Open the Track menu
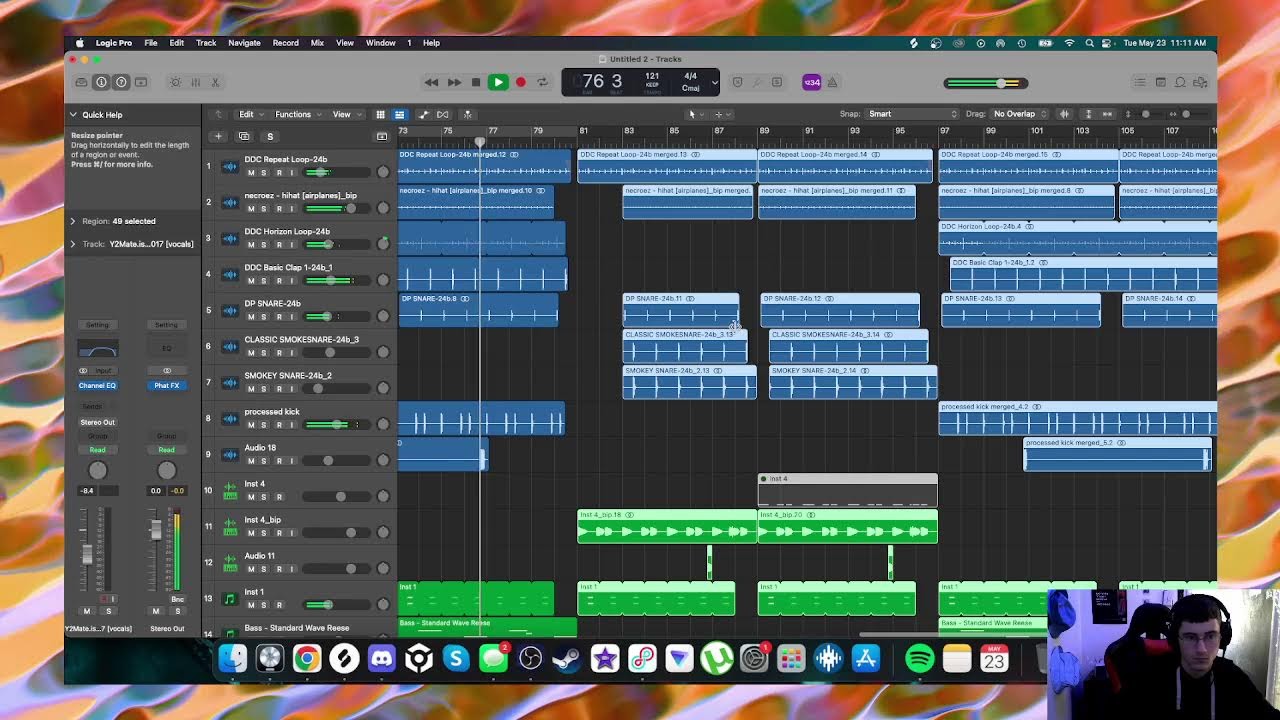This screenshot has height=720, width=1280. coord(206,43)
